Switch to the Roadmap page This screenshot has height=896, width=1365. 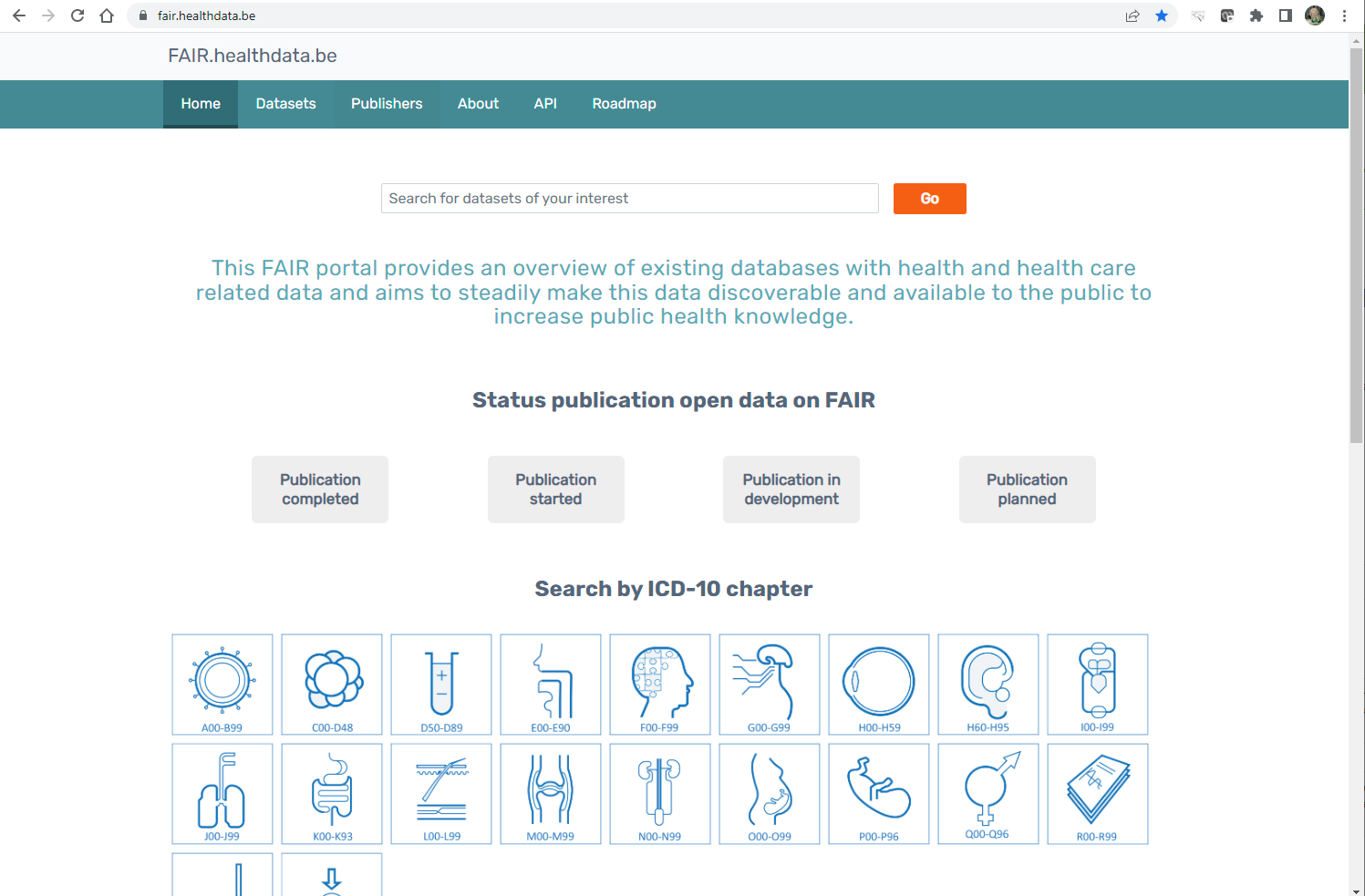pos(624,104)
